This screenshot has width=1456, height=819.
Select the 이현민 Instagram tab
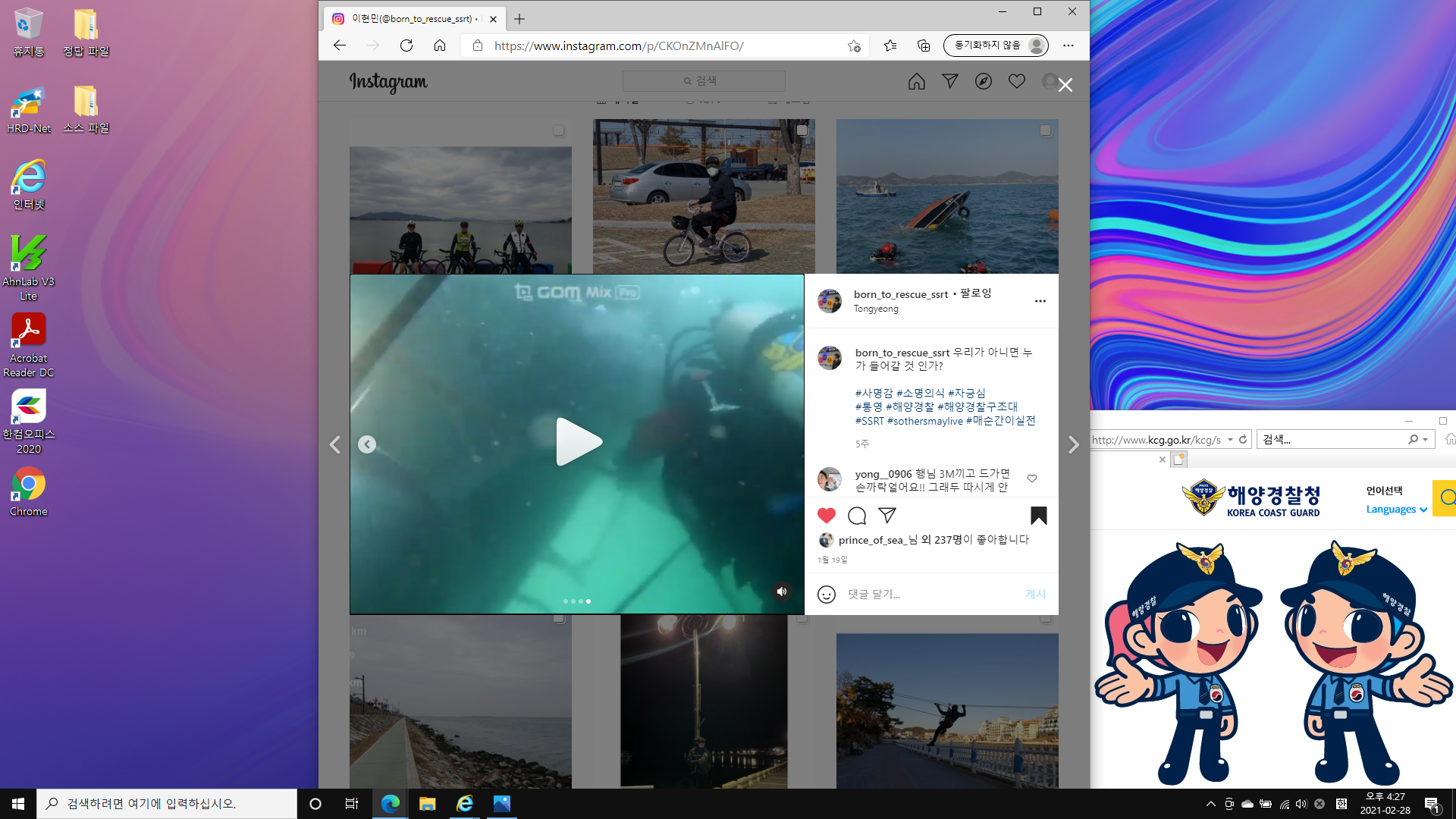[414, 19]
